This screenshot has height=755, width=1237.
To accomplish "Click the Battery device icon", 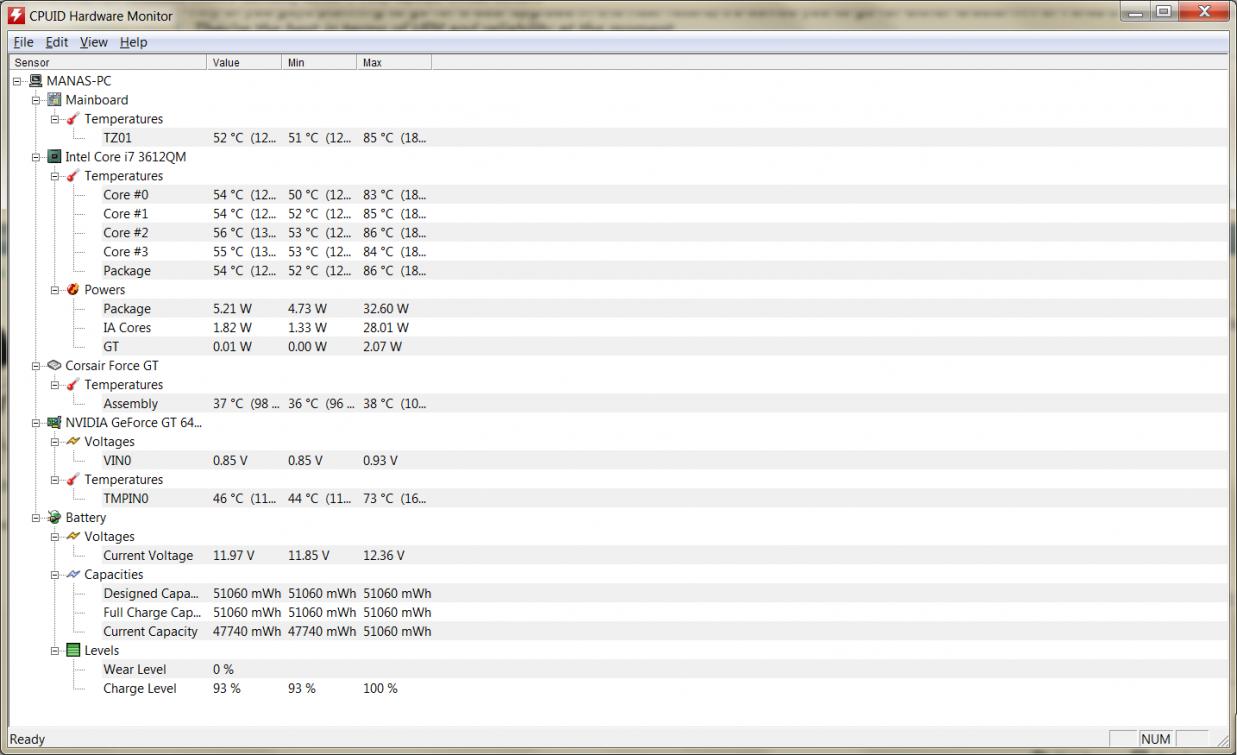I will tap(54, 518).
